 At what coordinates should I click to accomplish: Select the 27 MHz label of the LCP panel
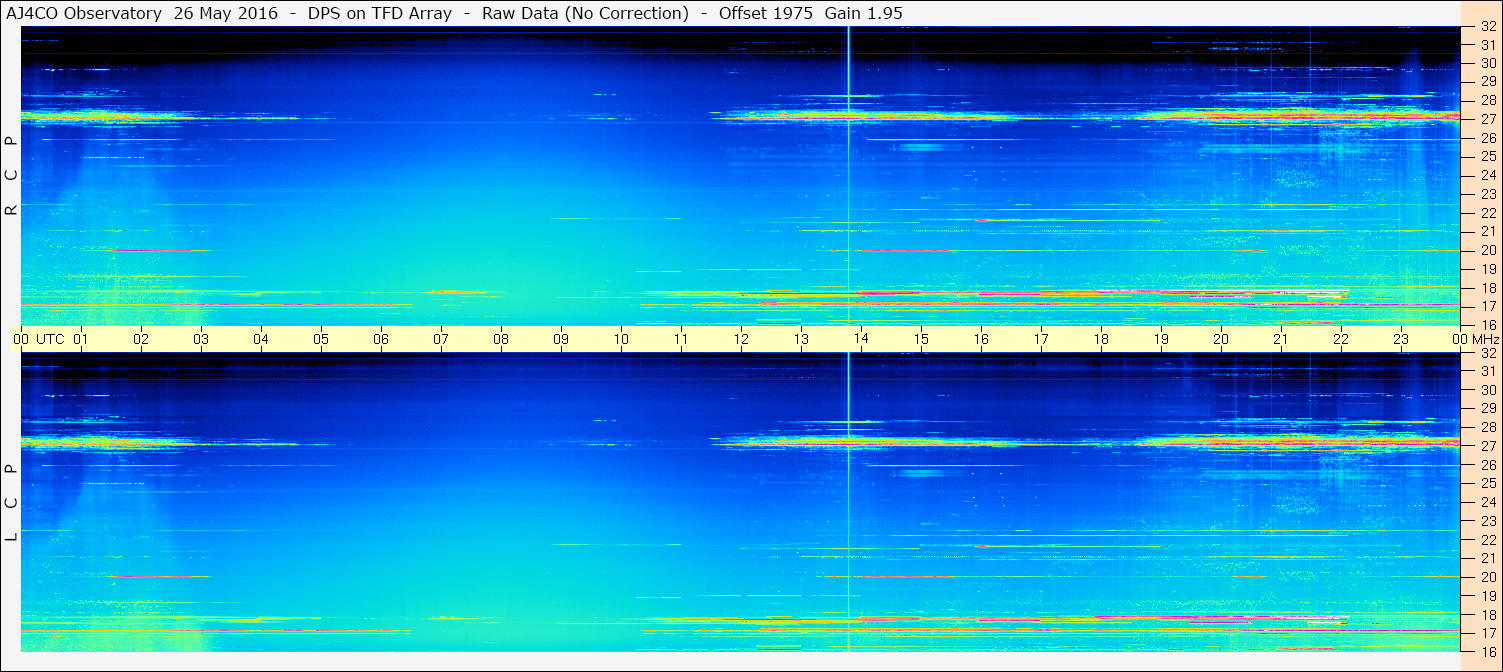[x=1488, y=446]
